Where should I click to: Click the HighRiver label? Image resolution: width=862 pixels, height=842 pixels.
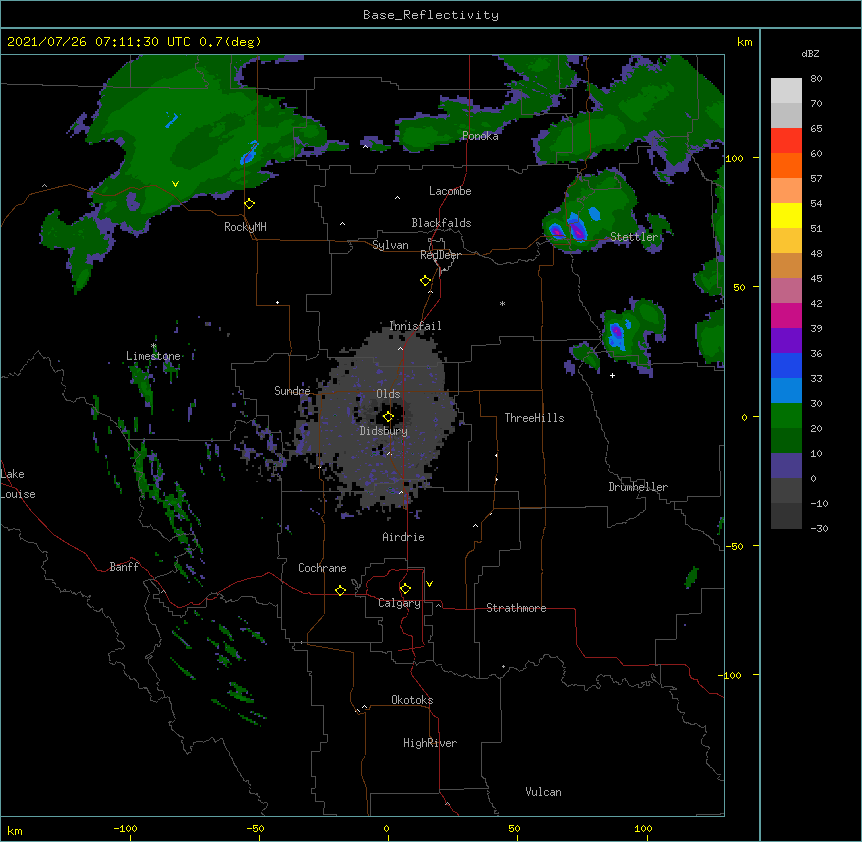coord(430,743)
